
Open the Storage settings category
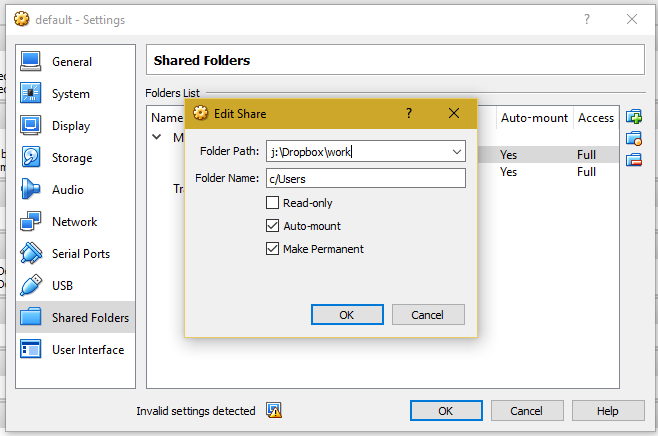[71, 158]
